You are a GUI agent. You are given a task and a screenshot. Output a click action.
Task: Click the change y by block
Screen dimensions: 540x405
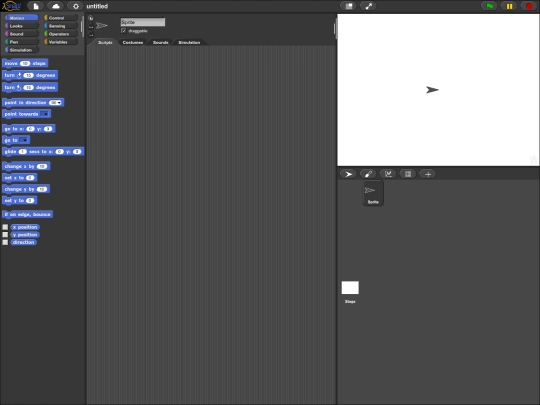[26, 189]
